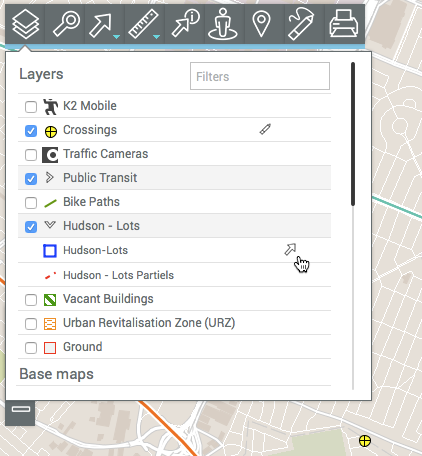Uncheck the Crossings layer

(31, 131)
